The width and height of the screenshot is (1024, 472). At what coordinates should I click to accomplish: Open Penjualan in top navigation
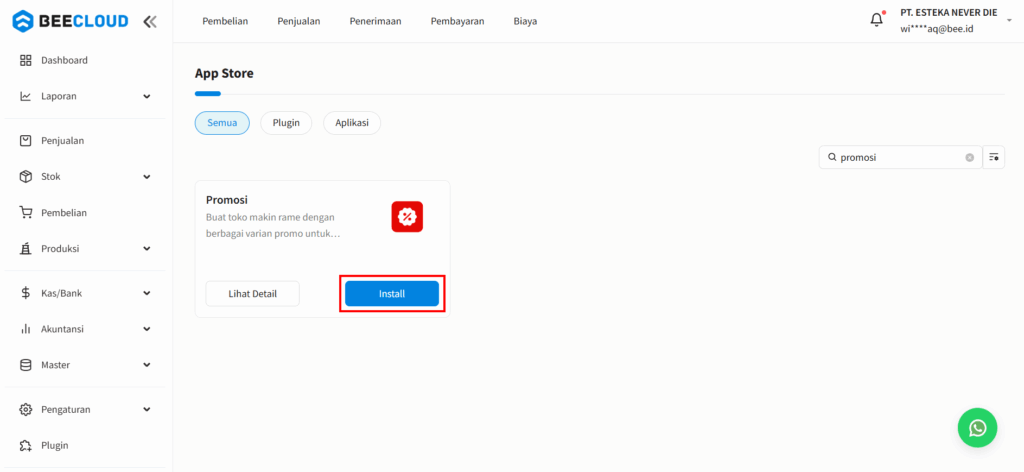[x=298, y=21]
